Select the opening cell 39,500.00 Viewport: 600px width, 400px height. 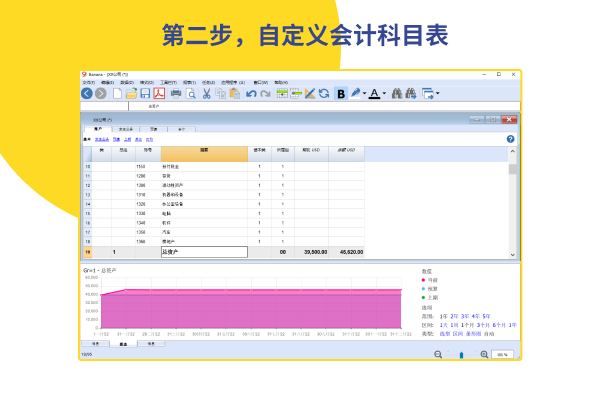point(311,252)
